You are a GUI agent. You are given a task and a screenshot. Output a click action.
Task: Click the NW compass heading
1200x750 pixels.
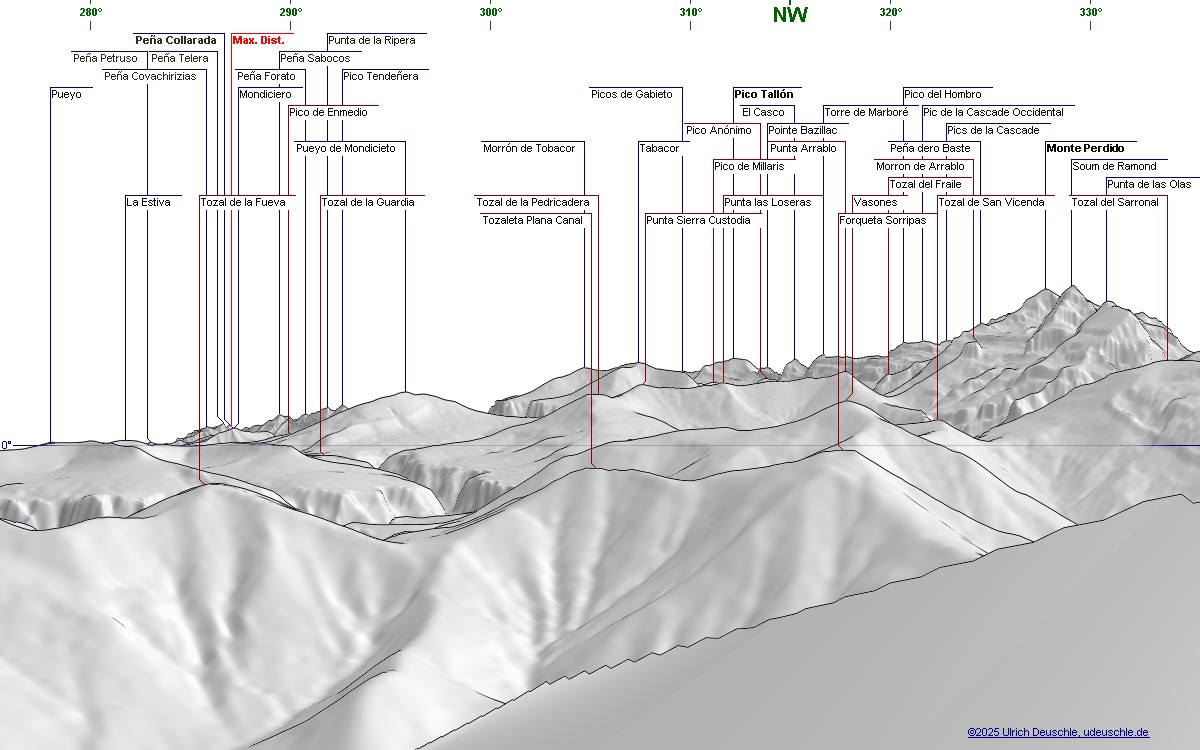(790, 15)
